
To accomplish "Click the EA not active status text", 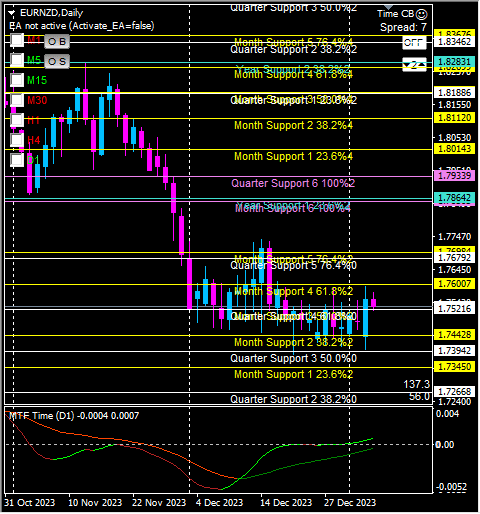I will click(82, 26).
